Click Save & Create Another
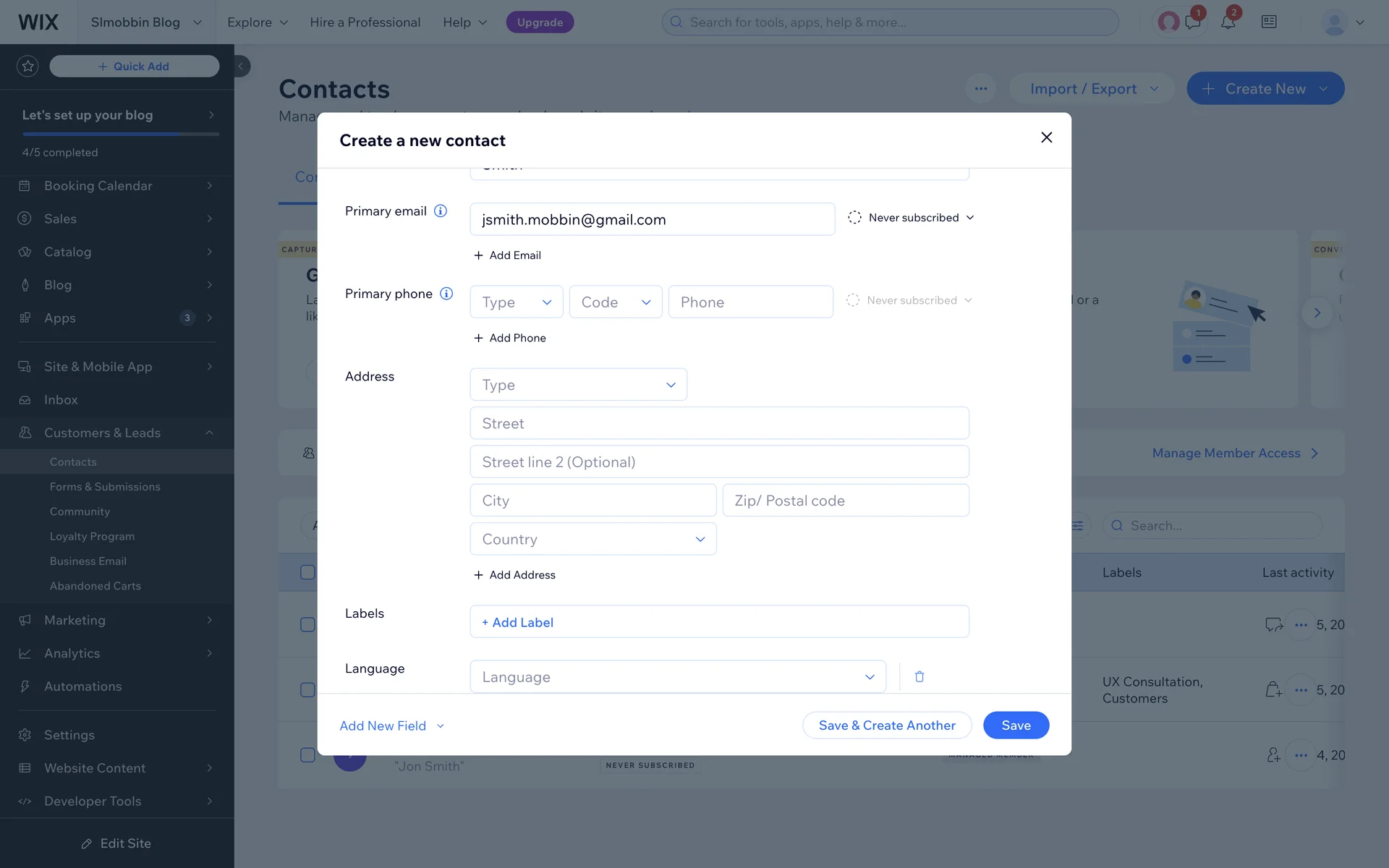The height and width of the screenshot is (868, 1389). [887, 726]
